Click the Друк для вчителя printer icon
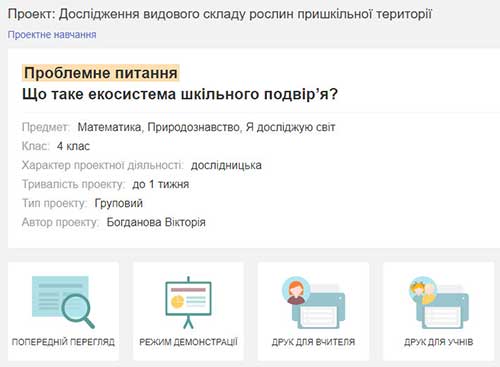Screen dimensions: 500x367 (313, 302)
